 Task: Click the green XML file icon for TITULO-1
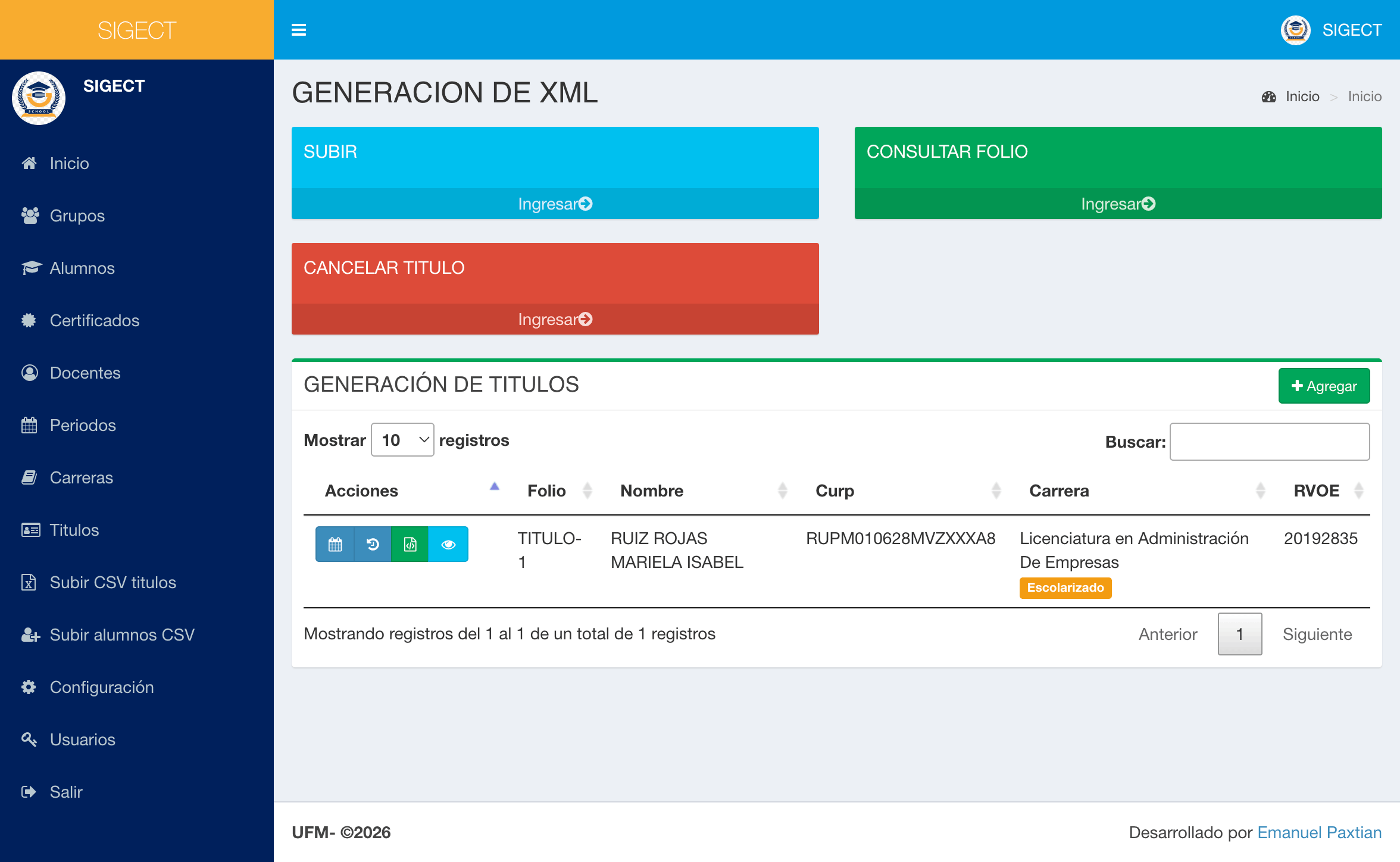pyautogui.click(x=411, y=544)
